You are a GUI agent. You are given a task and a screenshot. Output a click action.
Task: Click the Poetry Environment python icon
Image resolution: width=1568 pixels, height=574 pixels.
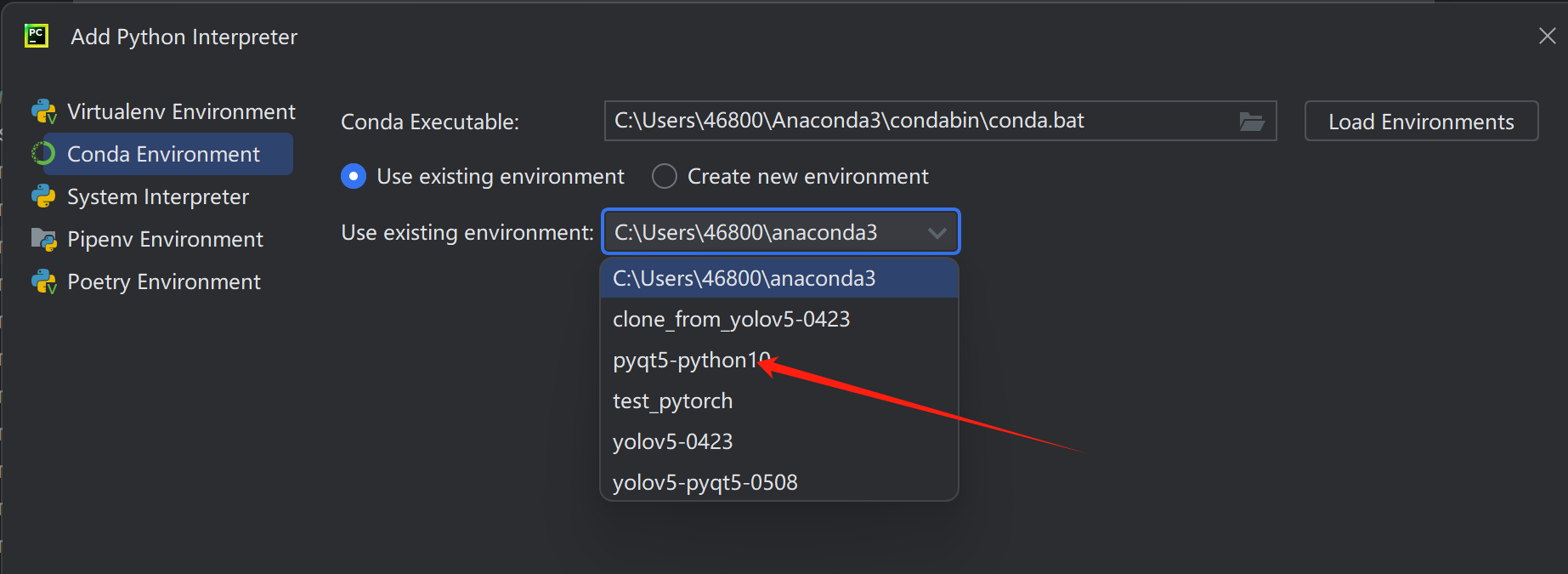pyautogui.click(x=43, y=281)
